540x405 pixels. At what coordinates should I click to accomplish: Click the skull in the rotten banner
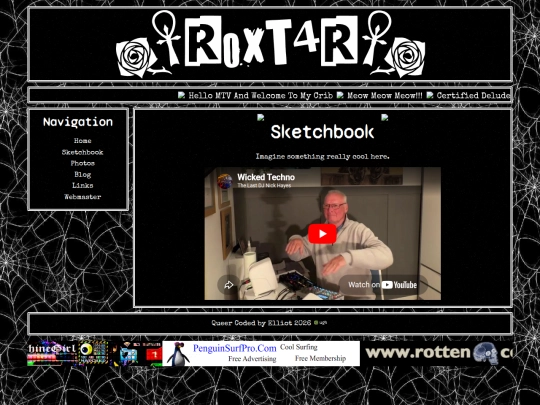tap(485, 353)
